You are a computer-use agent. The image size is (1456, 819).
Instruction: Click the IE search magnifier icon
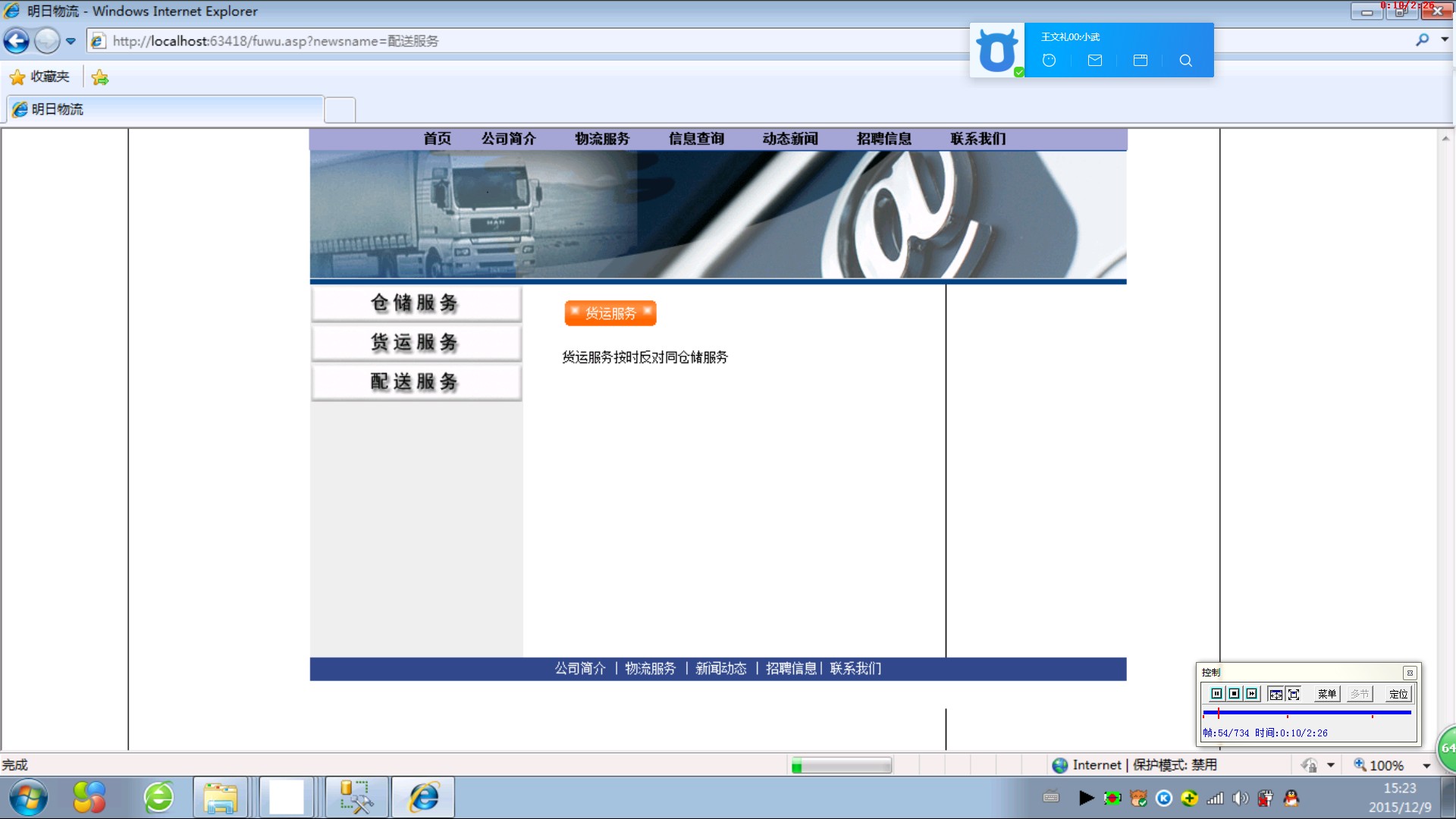tap(1423, 40)
